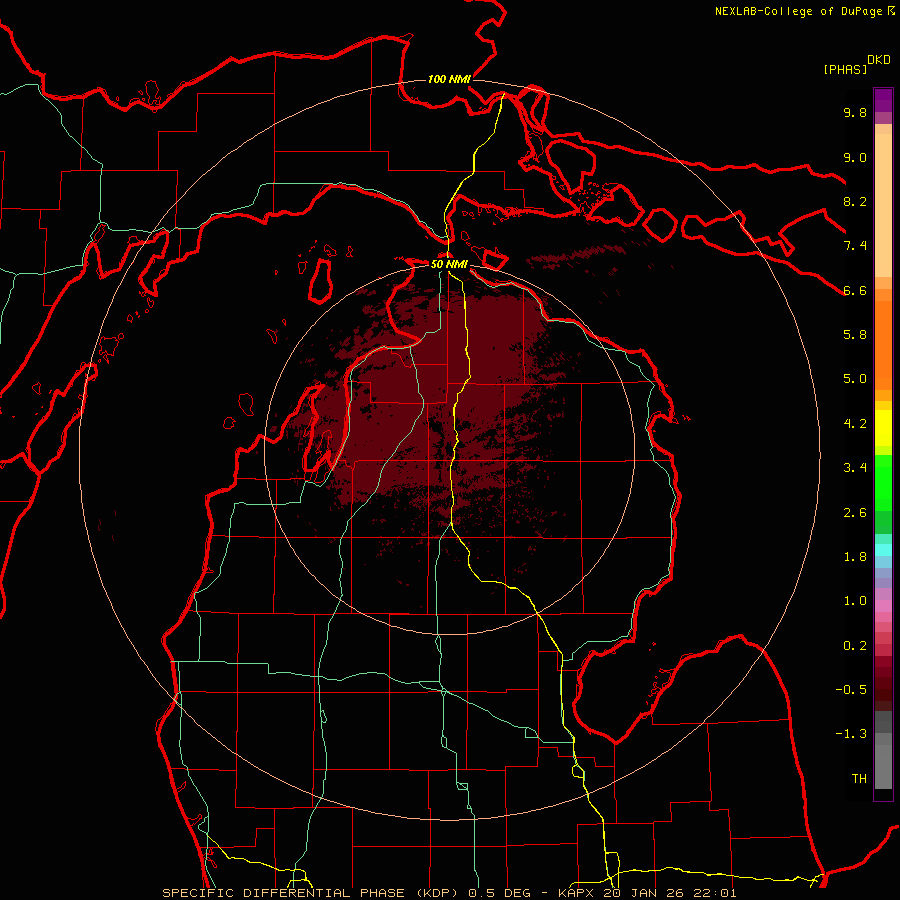Pick the cyan color band near 1.8
The height and width of the screenshot is (900, 900).
click(883, 550)
